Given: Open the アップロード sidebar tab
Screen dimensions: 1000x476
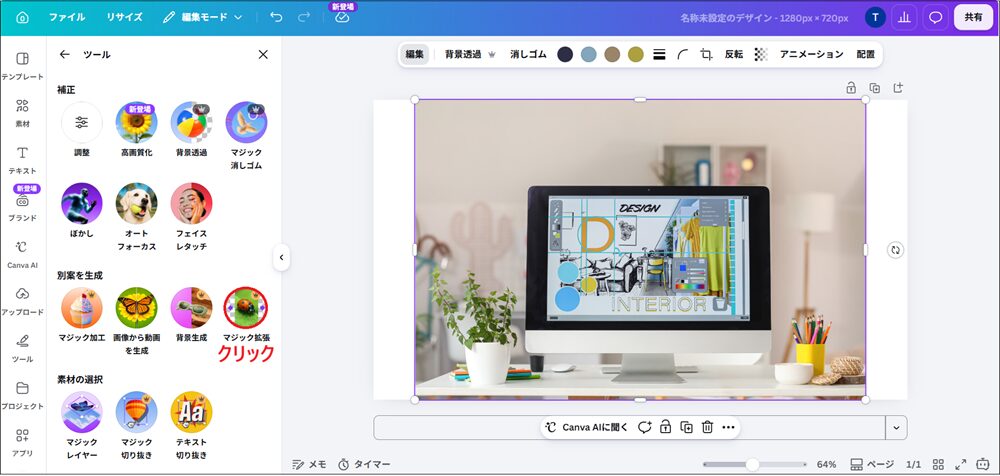Looking at the screenshot, I should pos(22,302).
